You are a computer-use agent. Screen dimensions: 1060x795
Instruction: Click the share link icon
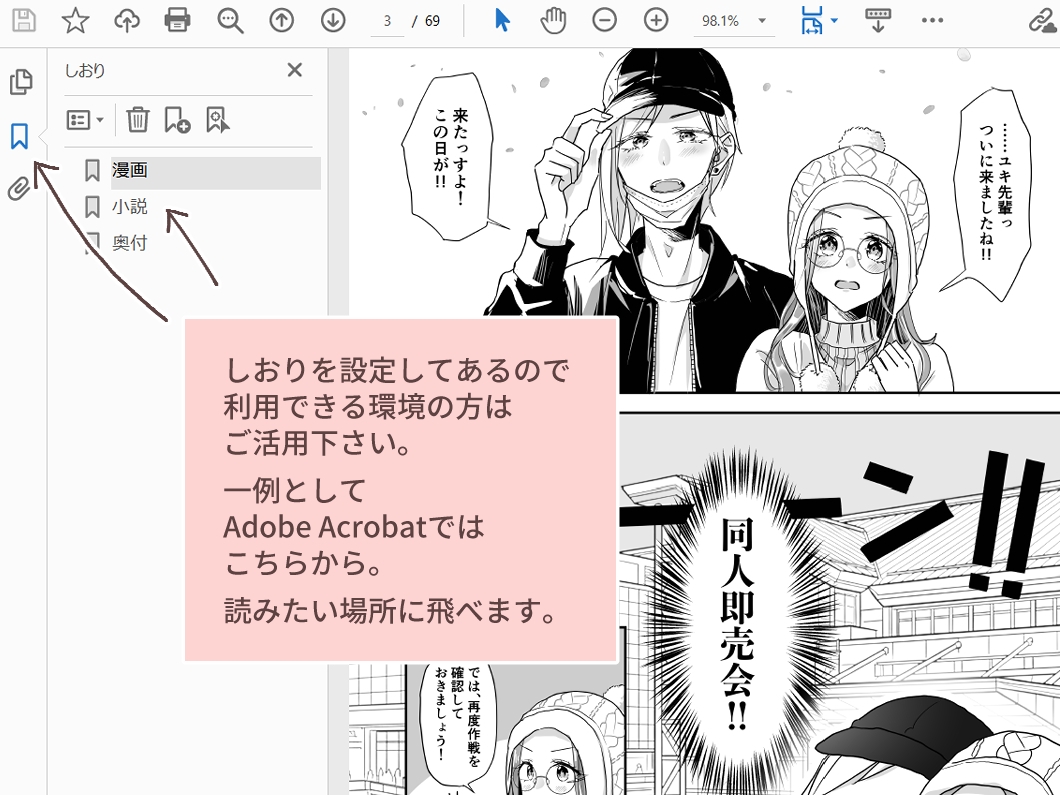1043,21
